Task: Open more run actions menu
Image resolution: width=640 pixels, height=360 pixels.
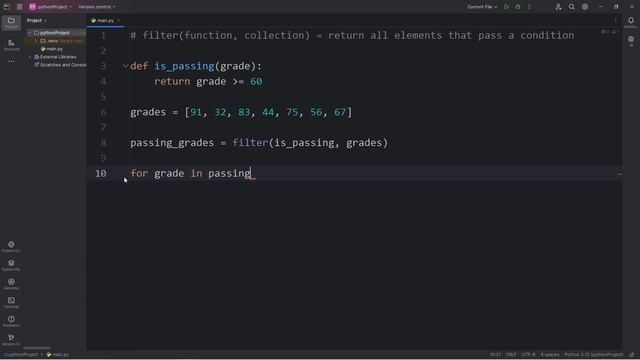Action: pos(529,7)
